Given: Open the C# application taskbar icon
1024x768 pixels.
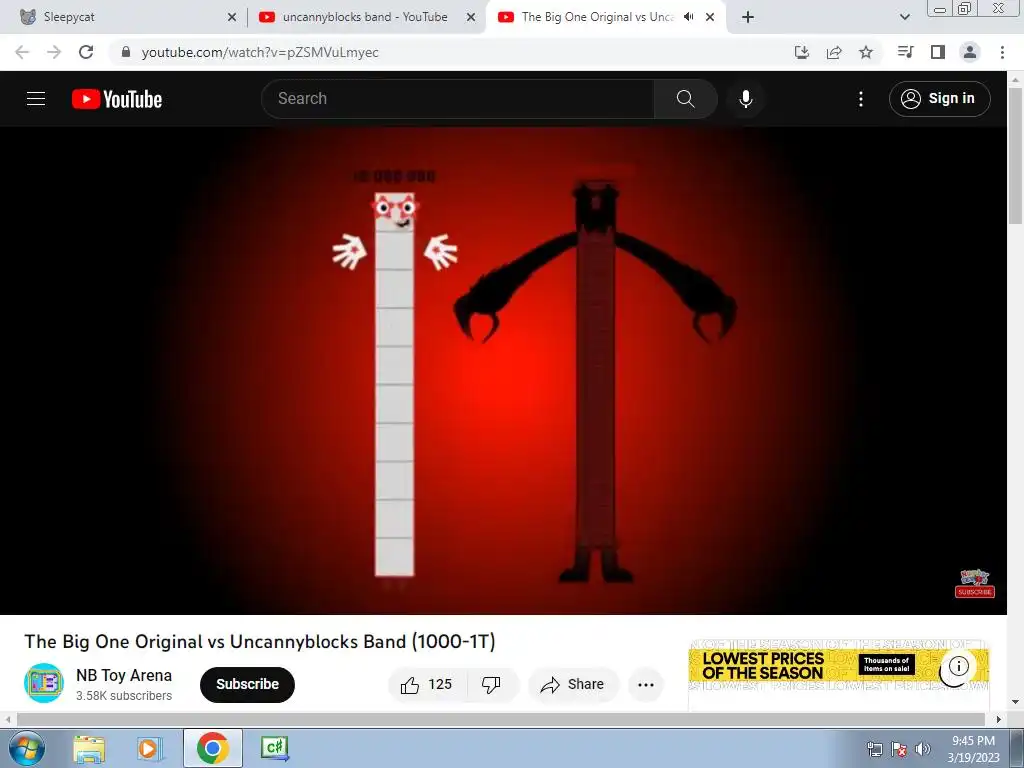Looking at the screenshot, I should coord(274,748).
